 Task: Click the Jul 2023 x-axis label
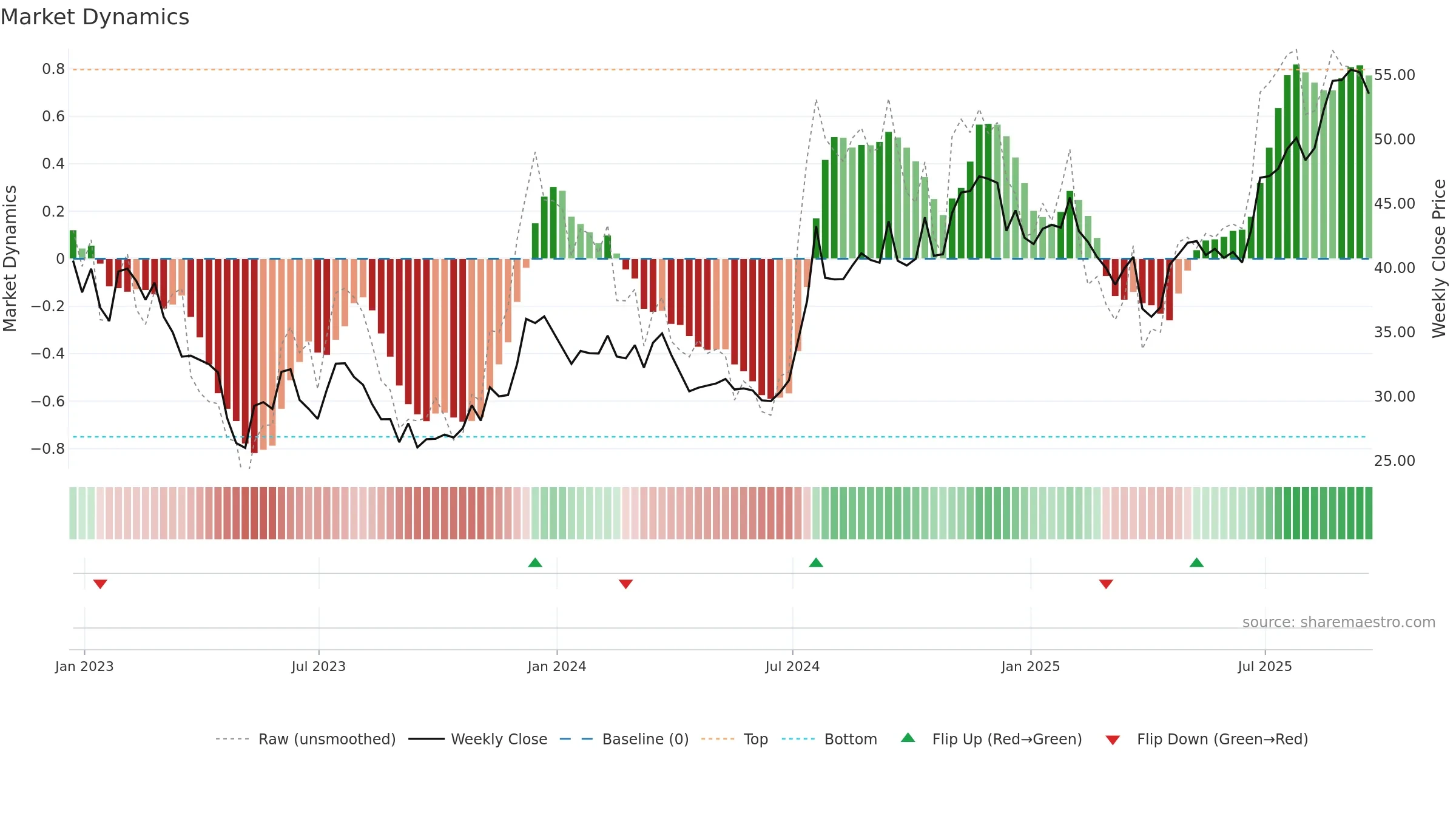[318, 666]
